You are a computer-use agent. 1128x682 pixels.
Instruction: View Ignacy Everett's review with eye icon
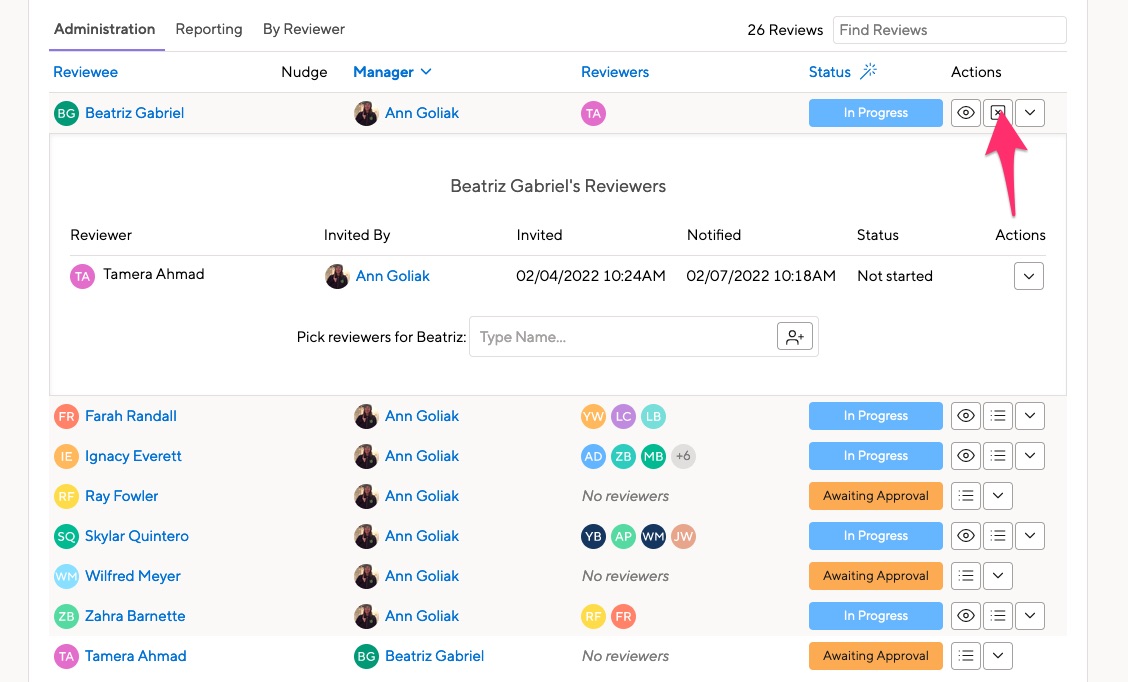pyautogui.click(x=965, y=456)
